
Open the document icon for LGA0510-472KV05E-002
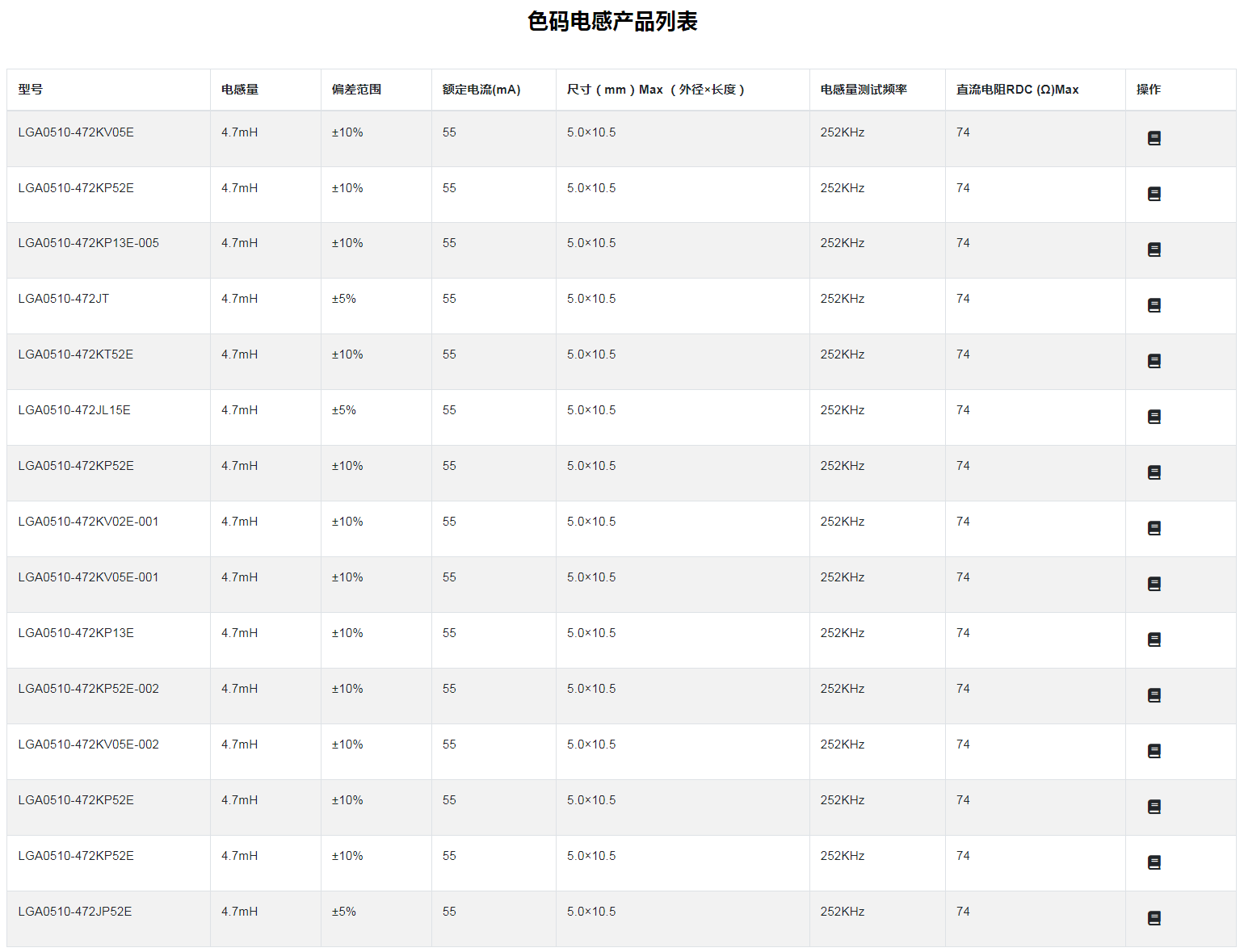[x=1154, y=751]
